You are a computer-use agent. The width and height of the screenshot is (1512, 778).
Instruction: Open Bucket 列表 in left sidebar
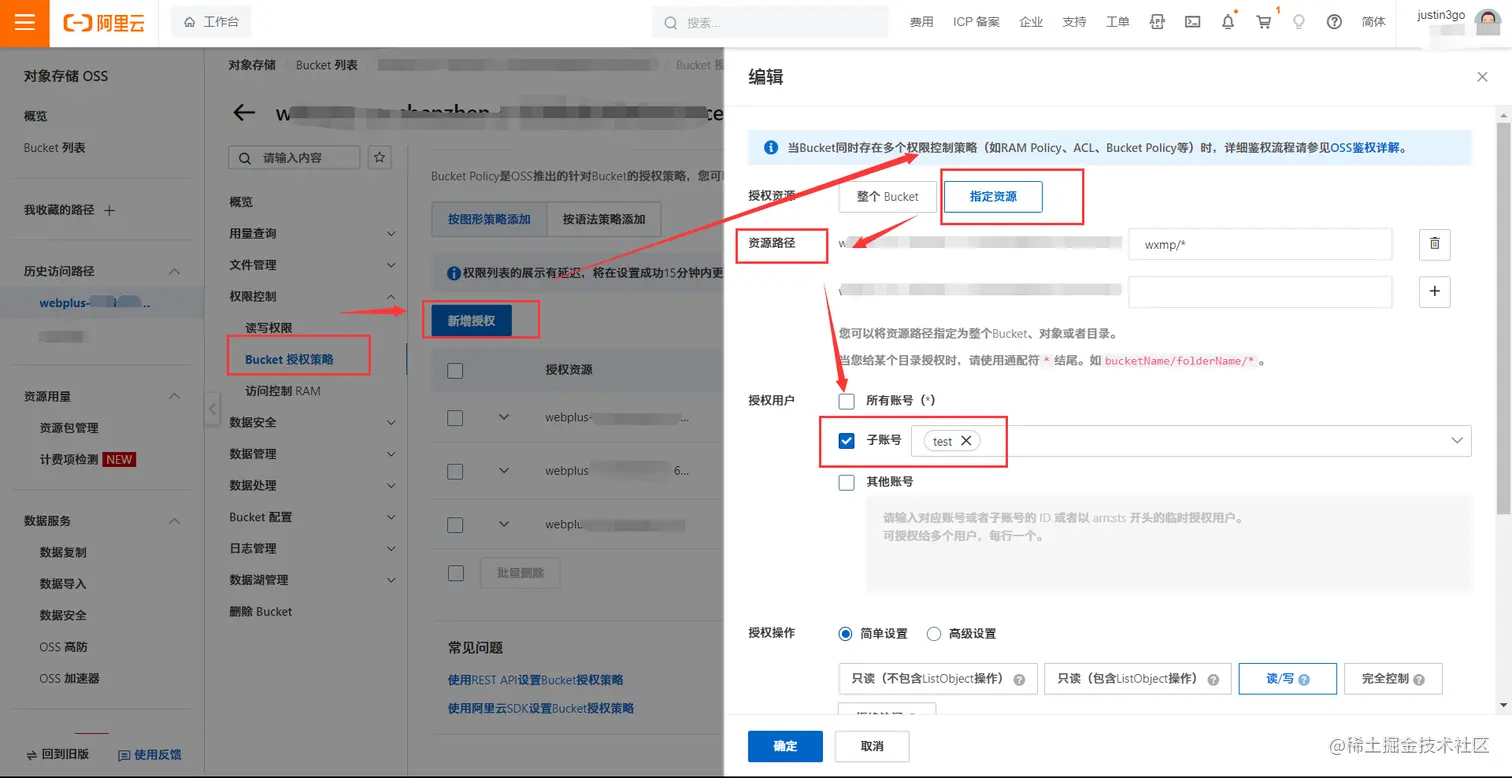(x=54, y=148)
